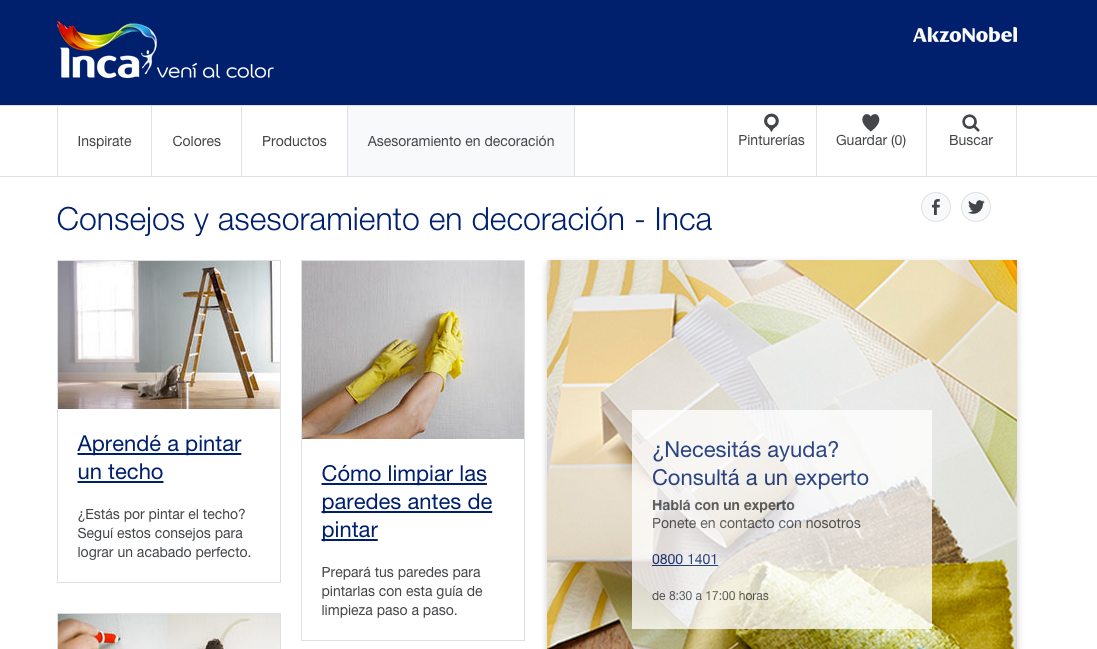Click the '¿Necesitás ayuda? Consultá a un experto' heading

pyautogui.click(x=760, y=464)
